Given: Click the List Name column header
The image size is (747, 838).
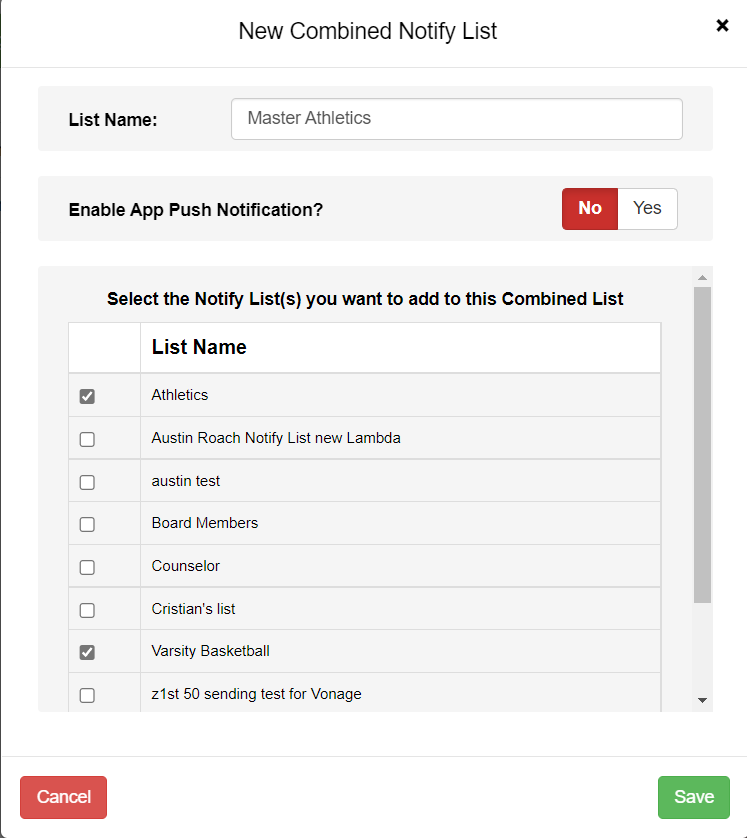Looking at the screenshot, I should point(199,347).
